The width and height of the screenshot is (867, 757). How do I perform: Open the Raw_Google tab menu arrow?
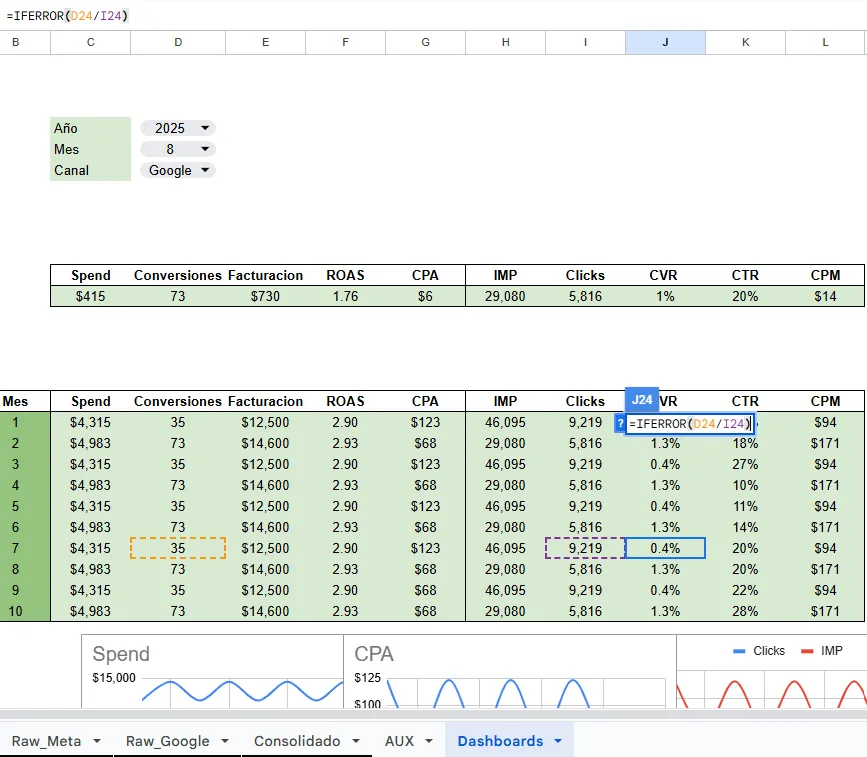(x=225, y=741)
